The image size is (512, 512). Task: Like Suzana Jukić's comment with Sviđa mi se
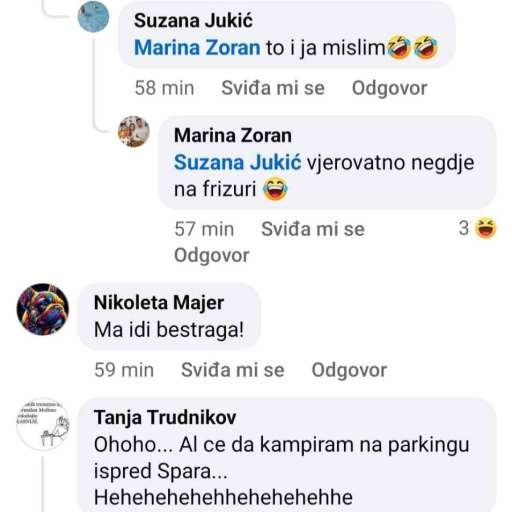tap(273, 88)
